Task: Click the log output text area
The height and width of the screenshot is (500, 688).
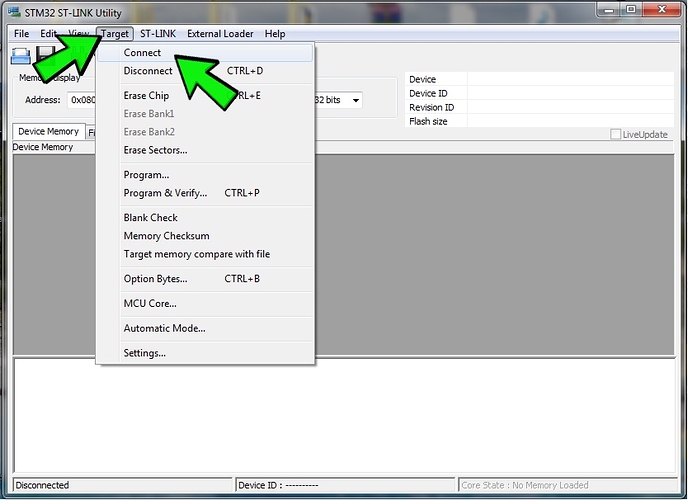Action: click(x=344, y=415)
